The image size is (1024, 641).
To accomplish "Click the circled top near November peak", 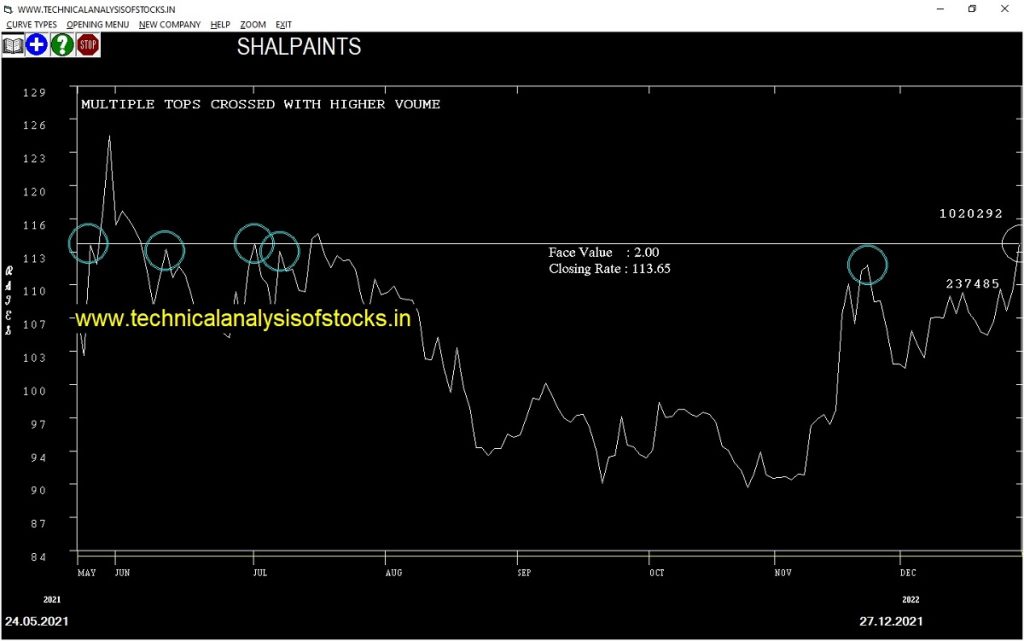I will tap(867, 264).
